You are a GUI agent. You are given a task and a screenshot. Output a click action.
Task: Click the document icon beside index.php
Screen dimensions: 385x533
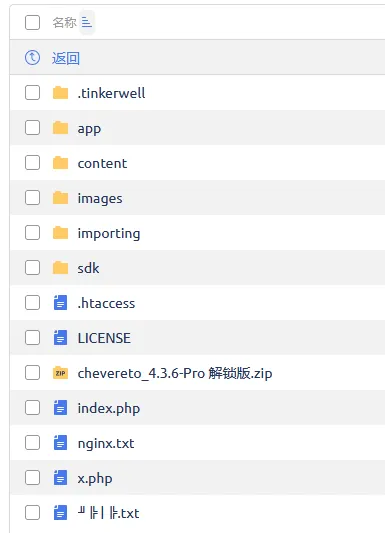[60, 408]
